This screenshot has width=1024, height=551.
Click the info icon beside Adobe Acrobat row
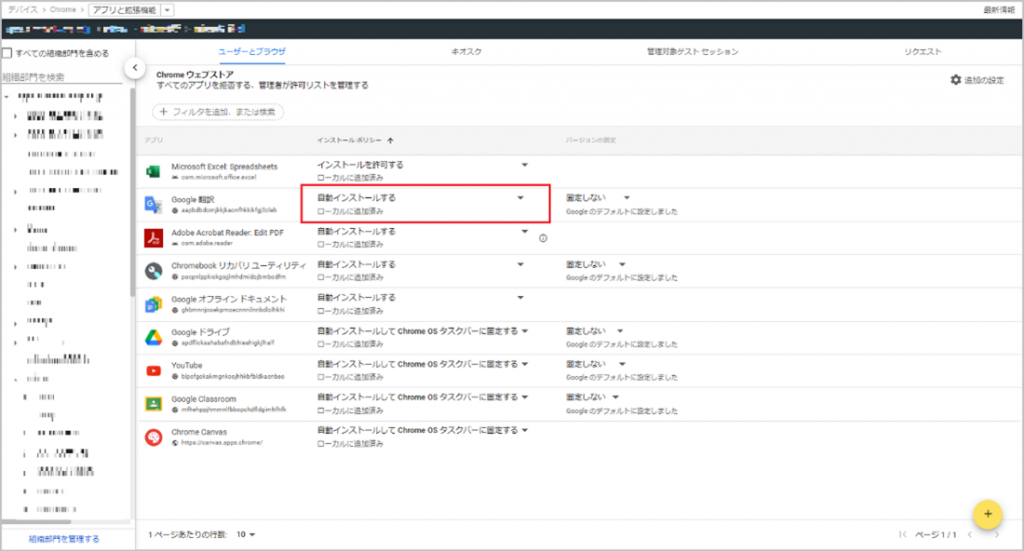[543, 238]
